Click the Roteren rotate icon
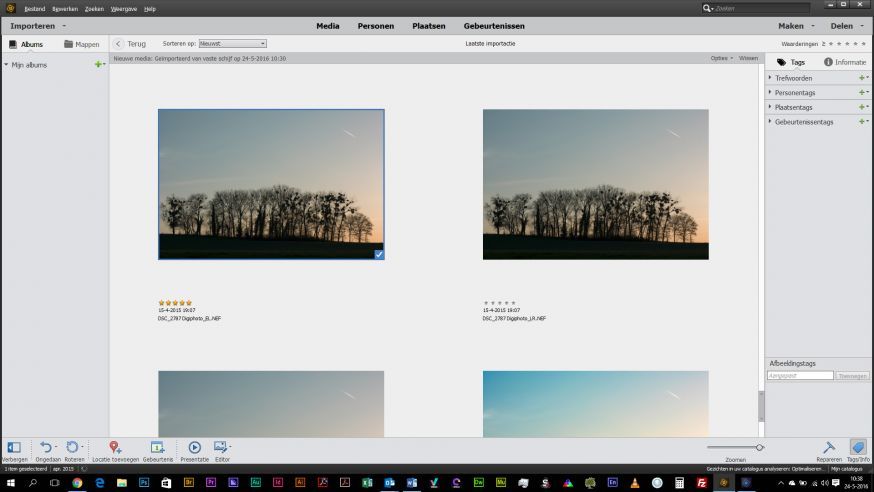 (72, 448)
